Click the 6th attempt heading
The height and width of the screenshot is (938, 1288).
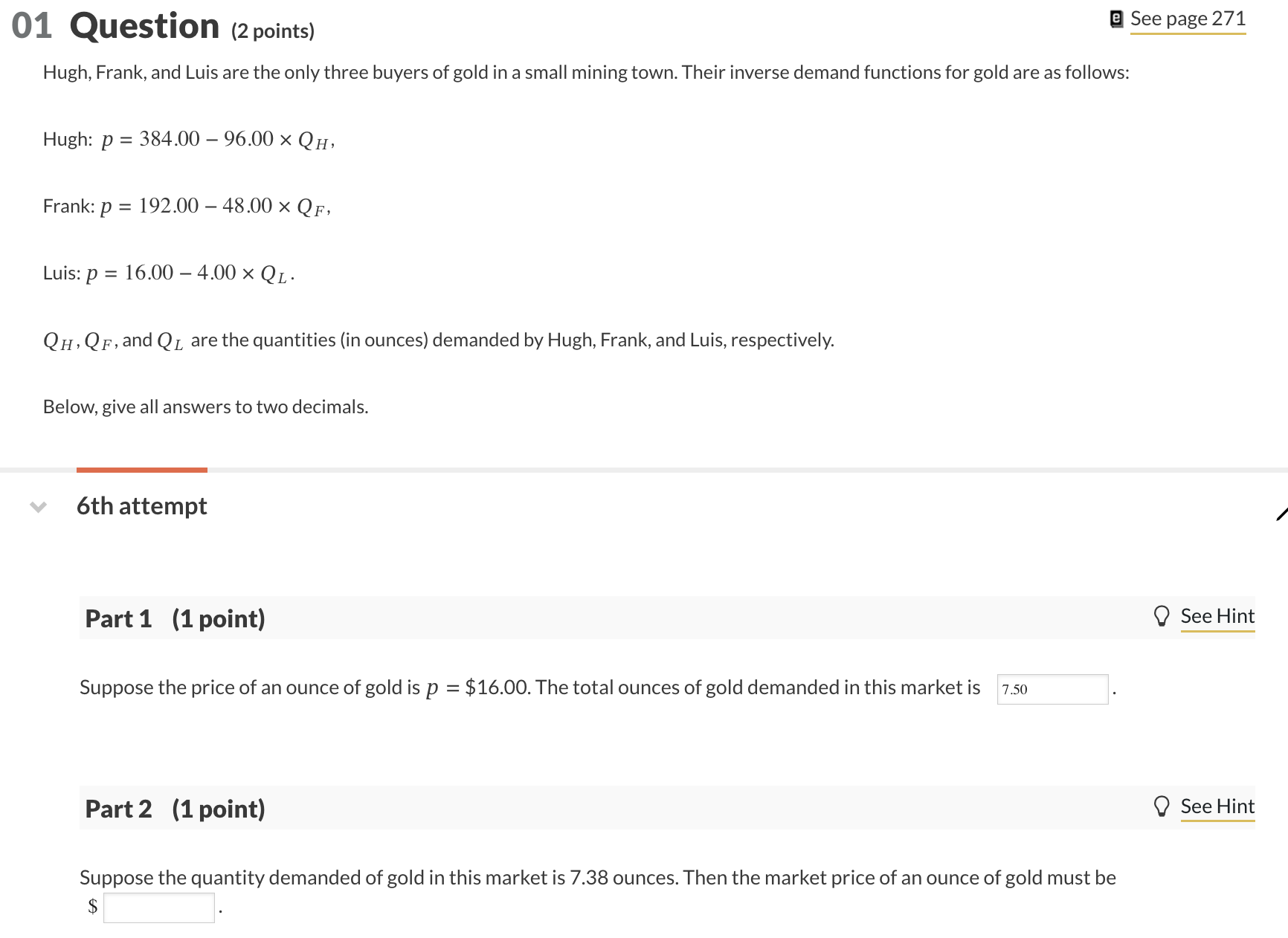pyautogui.click(x=142, y=506)
